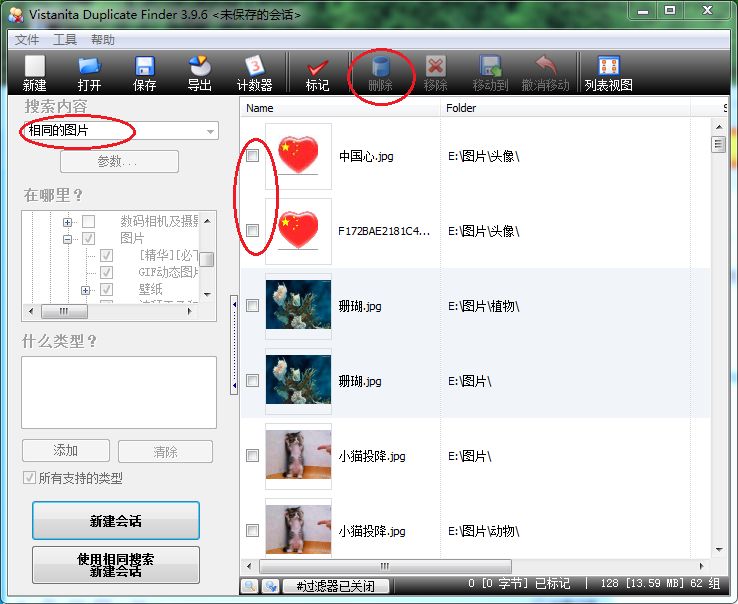The width and height of the screenshot is (738, 604).
Task: Open the 工具 menu
Action: [65, 40]
